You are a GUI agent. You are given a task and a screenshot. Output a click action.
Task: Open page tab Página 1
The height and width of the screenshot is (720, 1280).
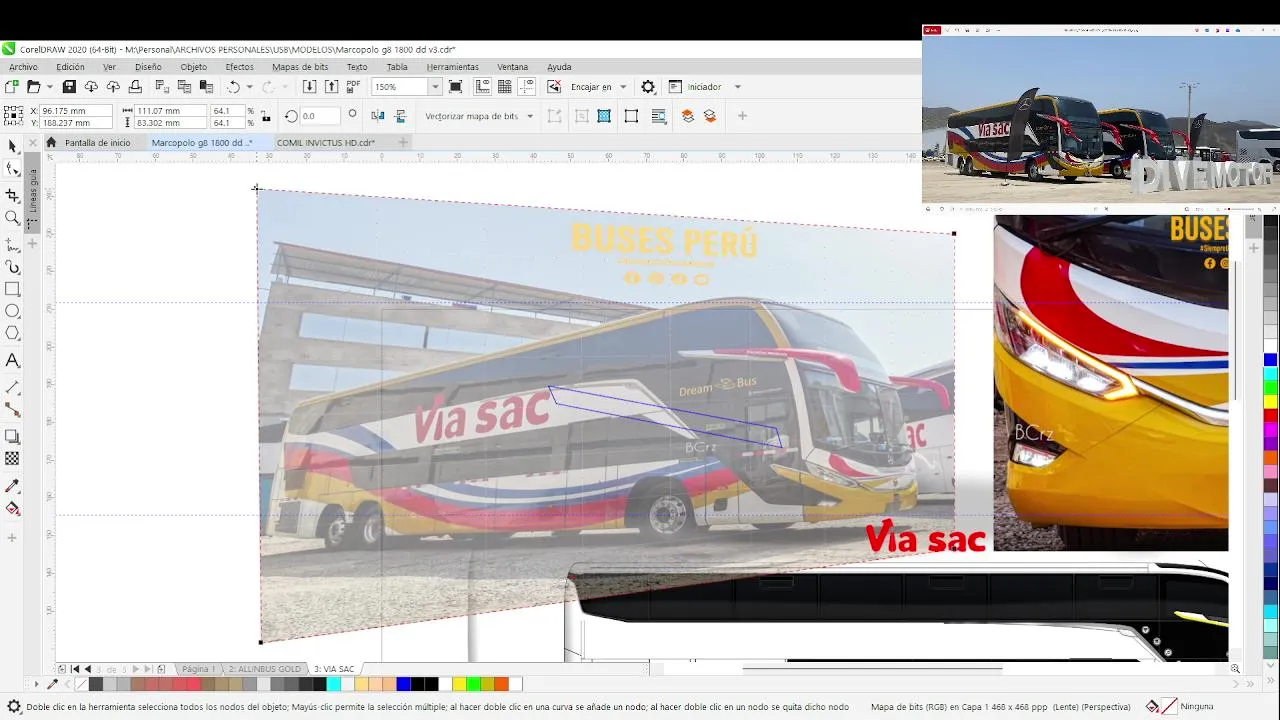coord(197,669)
